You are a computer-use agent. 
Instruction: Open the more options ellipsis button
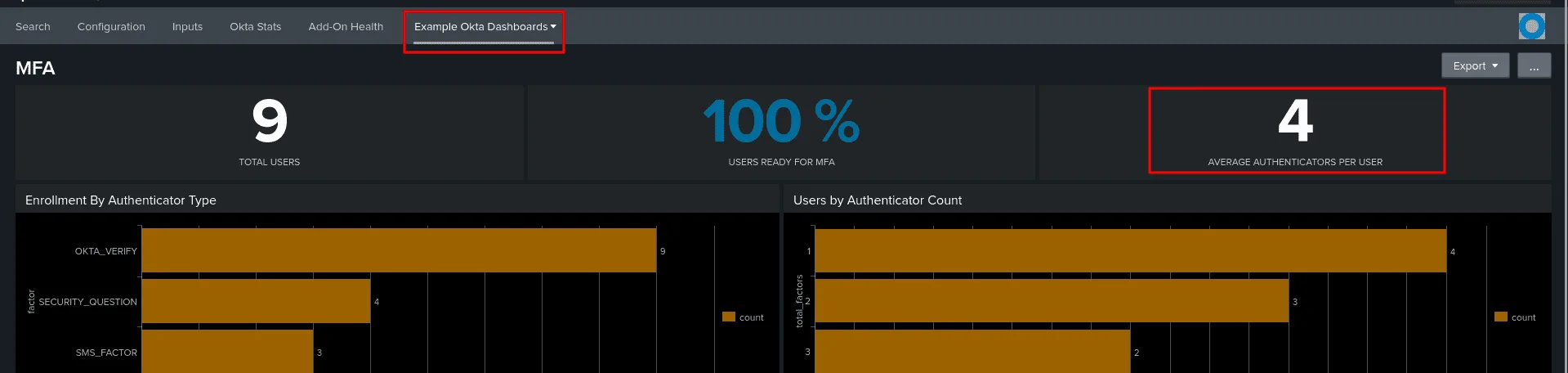click(1534, 65)
